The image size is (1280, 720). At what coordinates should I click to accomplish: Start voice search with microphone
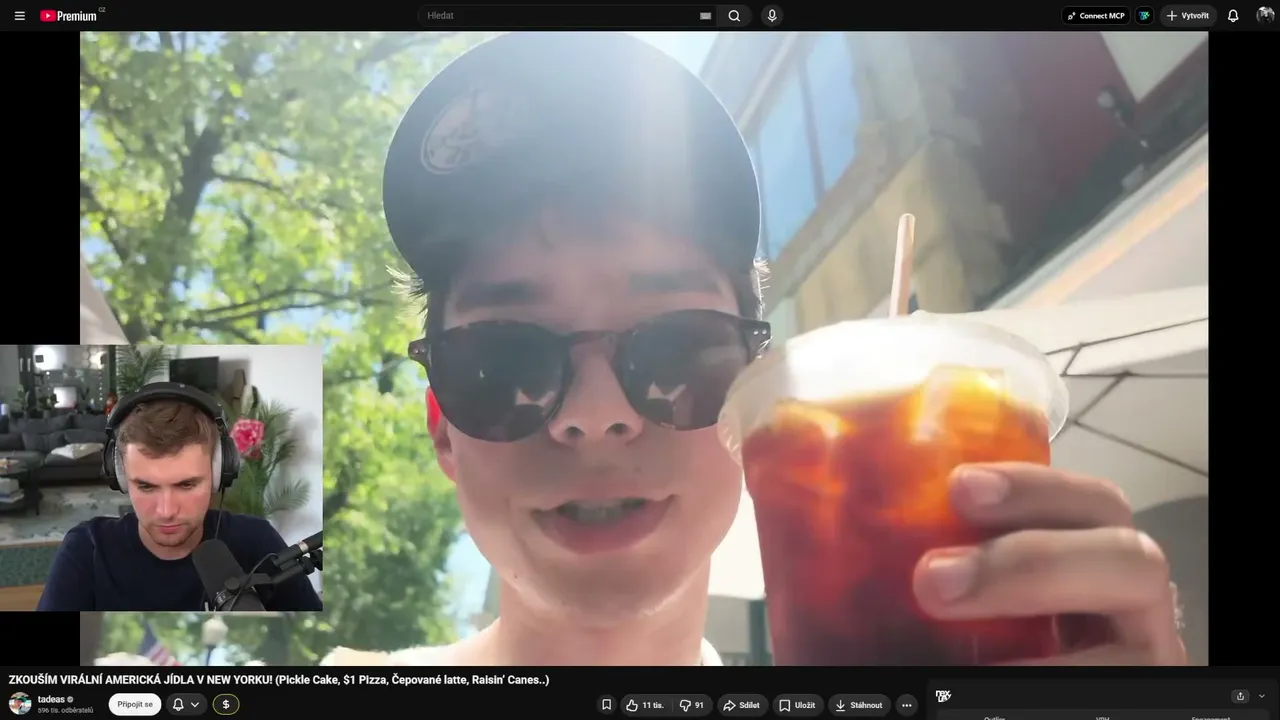point(771,16)
